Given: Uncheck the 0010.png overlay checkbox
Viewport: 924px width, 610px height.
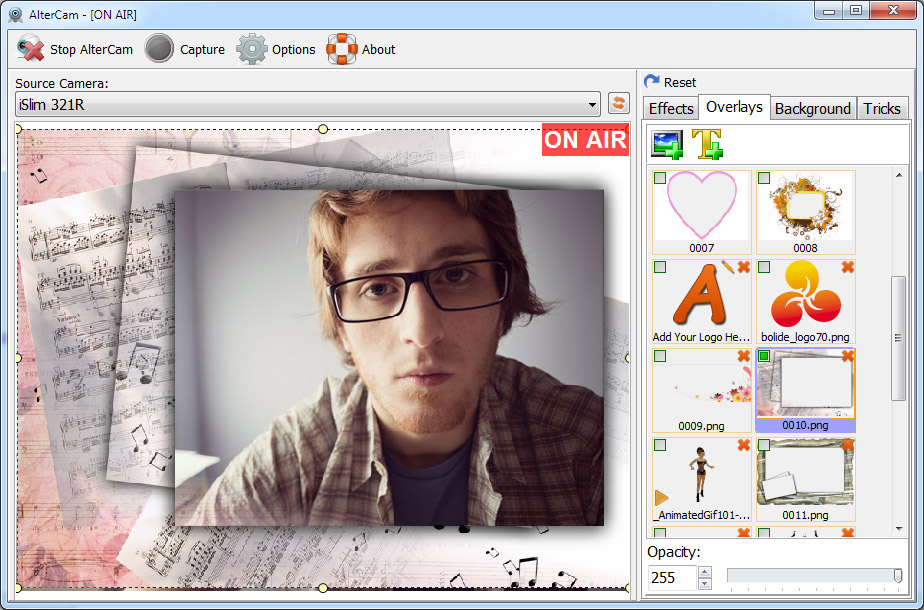Looking at the screenshot, I should (x=764, y=356).
